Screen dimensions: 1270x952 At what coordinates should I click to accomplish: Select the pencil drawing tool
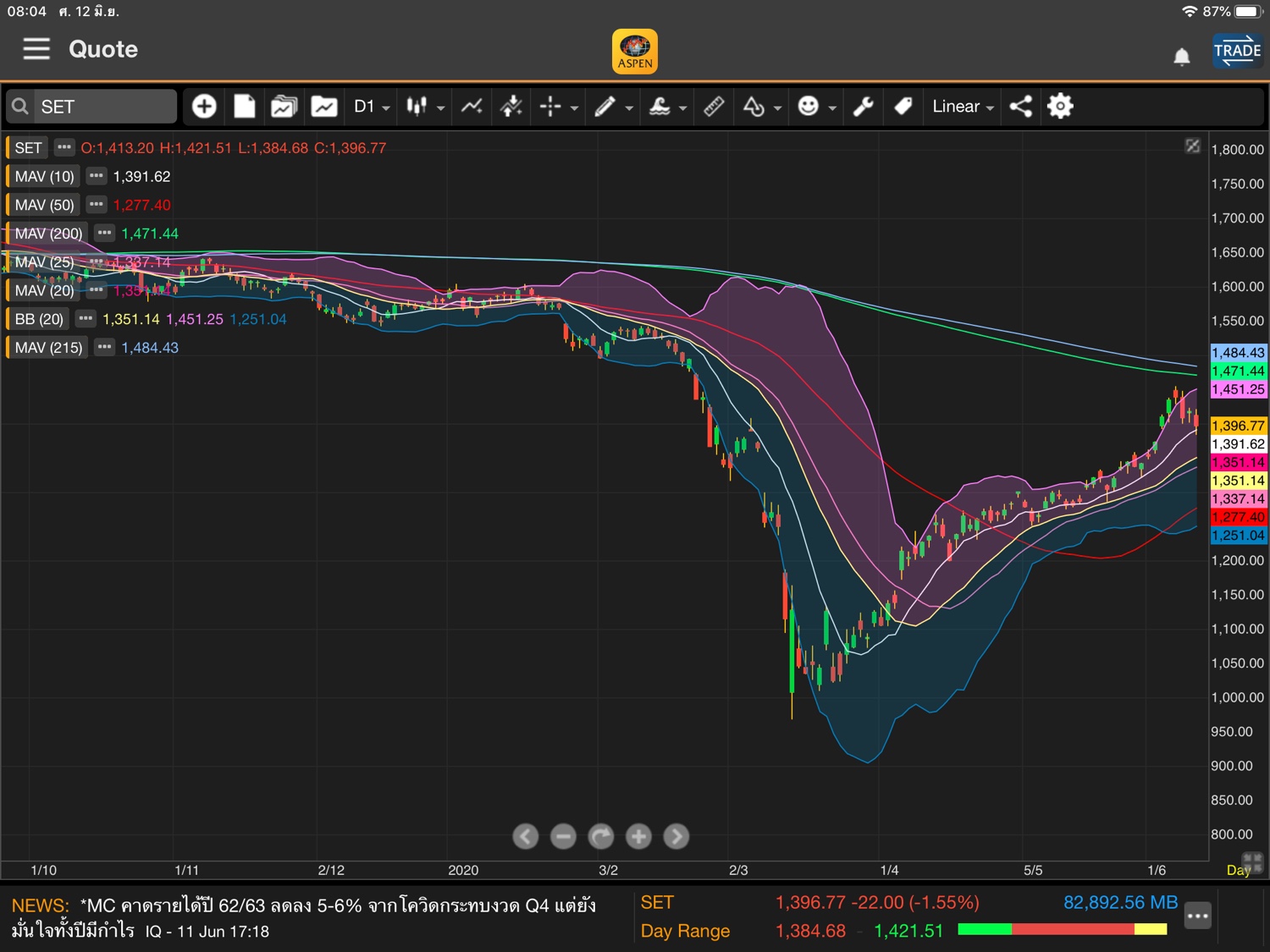coord(605,107)
